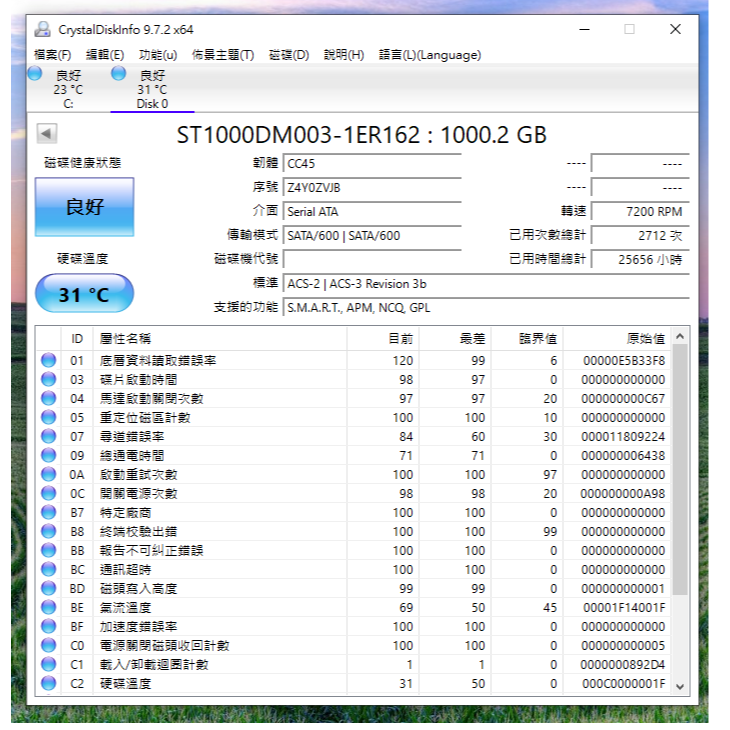Click the status orb of attribute B7

coord(48,513)
